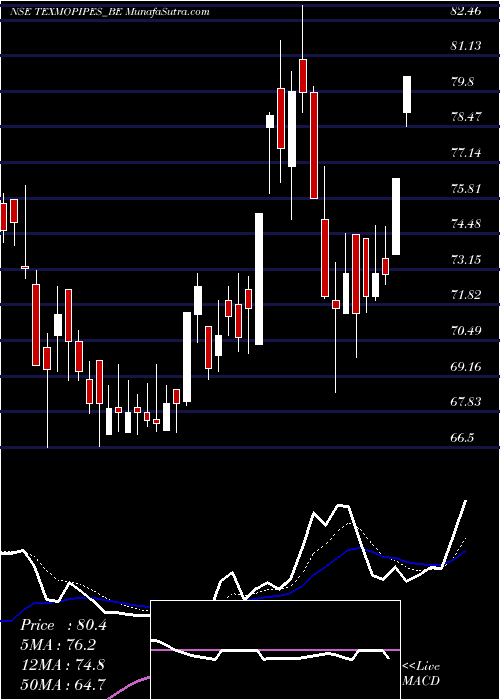Click the 70.49 price level label
The image size is (500, 700).
pyautogui.click(x=466, y=331)
